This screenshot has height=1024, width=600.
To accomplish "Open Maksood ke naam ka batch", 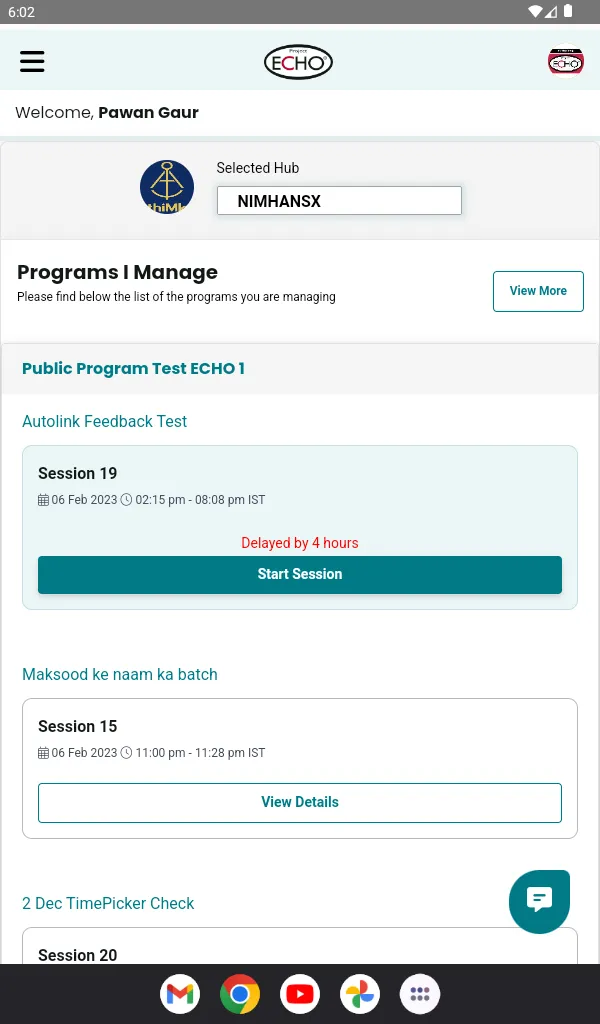I will tap(120, 675).
